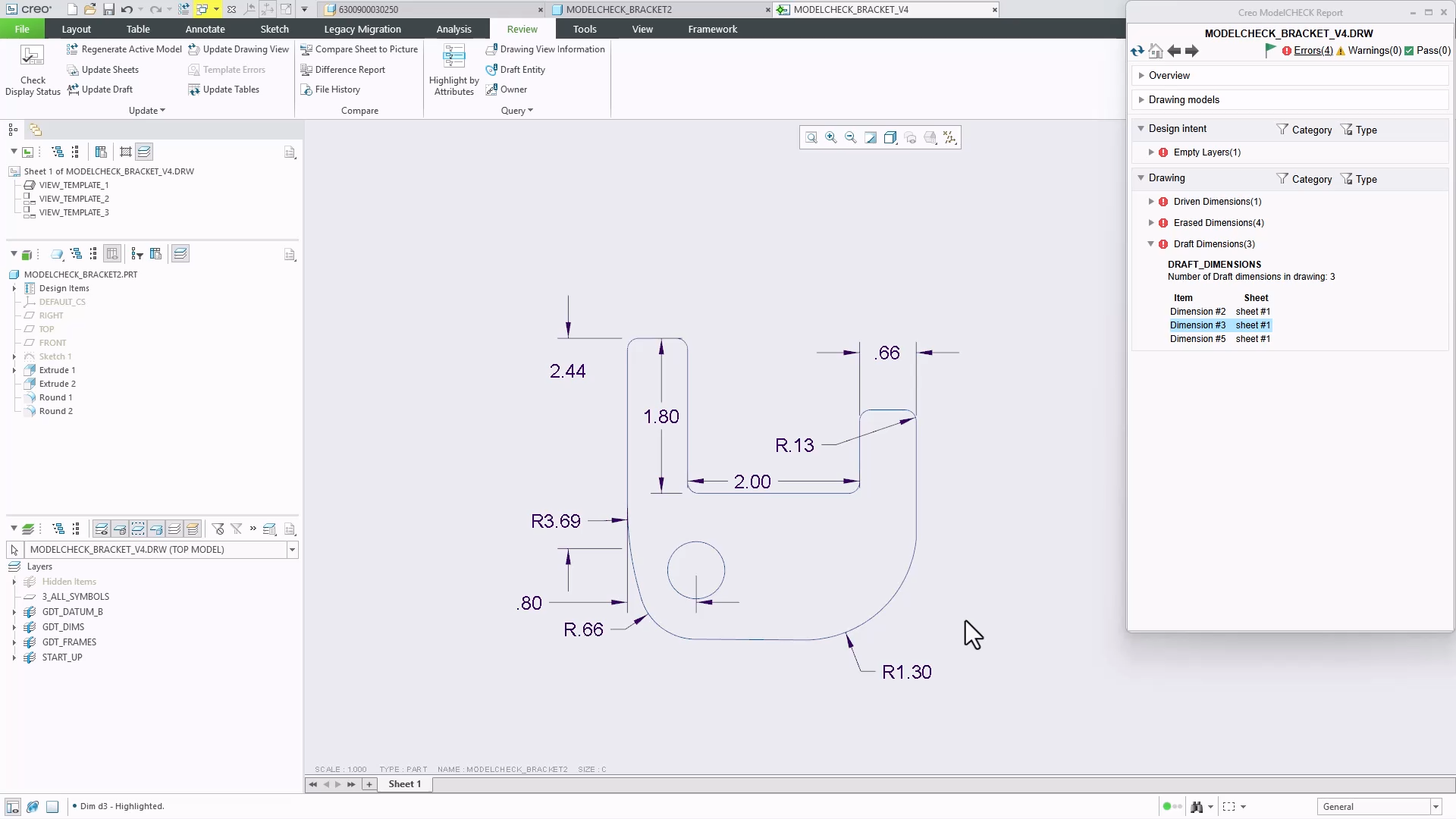Toggle the yellow stacked layers filter button
This screenshot has width=1456, height=819.
(193, 529)
